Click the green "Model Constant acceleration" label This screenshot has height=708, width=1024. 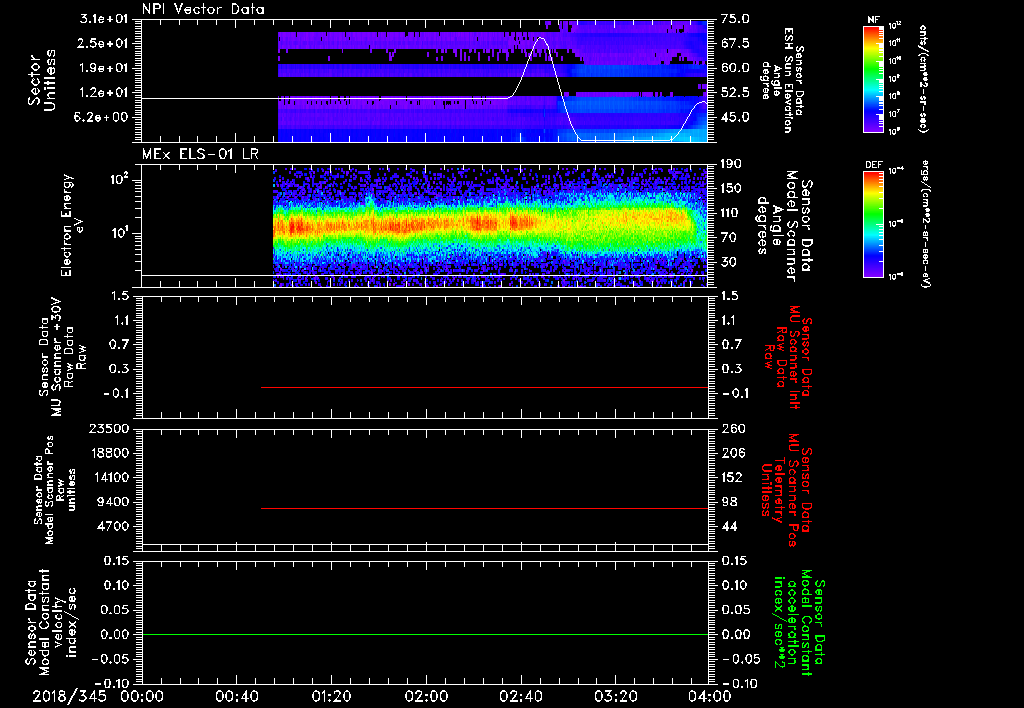[798, 624]
